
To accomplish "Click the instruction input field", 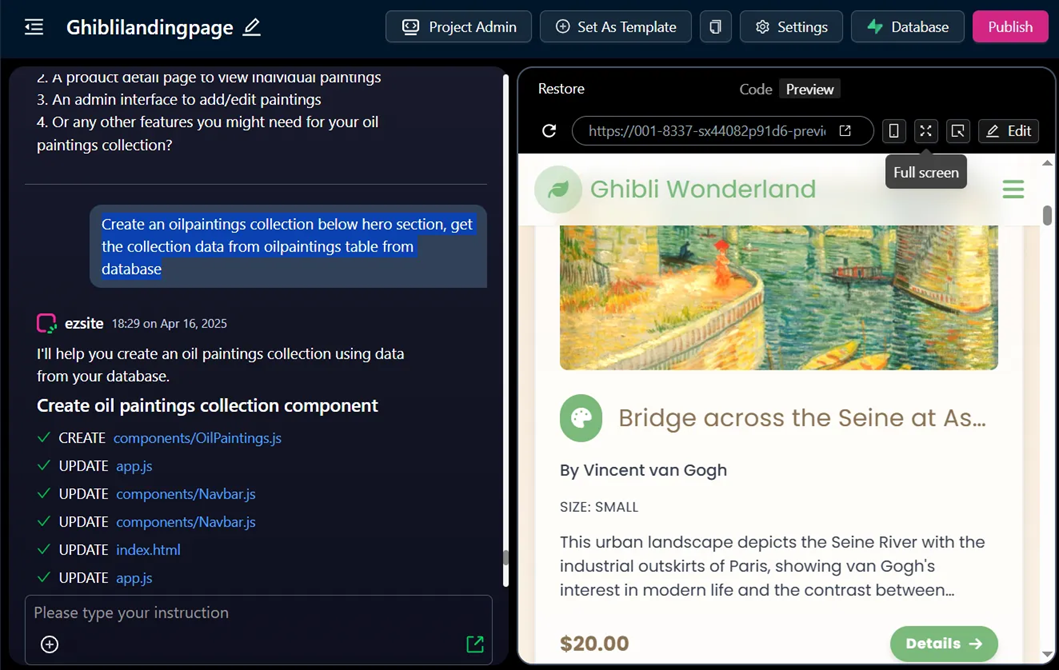I will point(259,613).
